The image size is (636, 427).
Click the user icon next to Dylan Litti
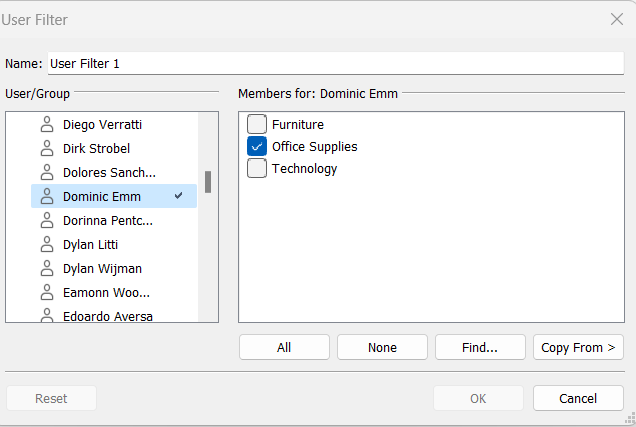coord(46,245)
